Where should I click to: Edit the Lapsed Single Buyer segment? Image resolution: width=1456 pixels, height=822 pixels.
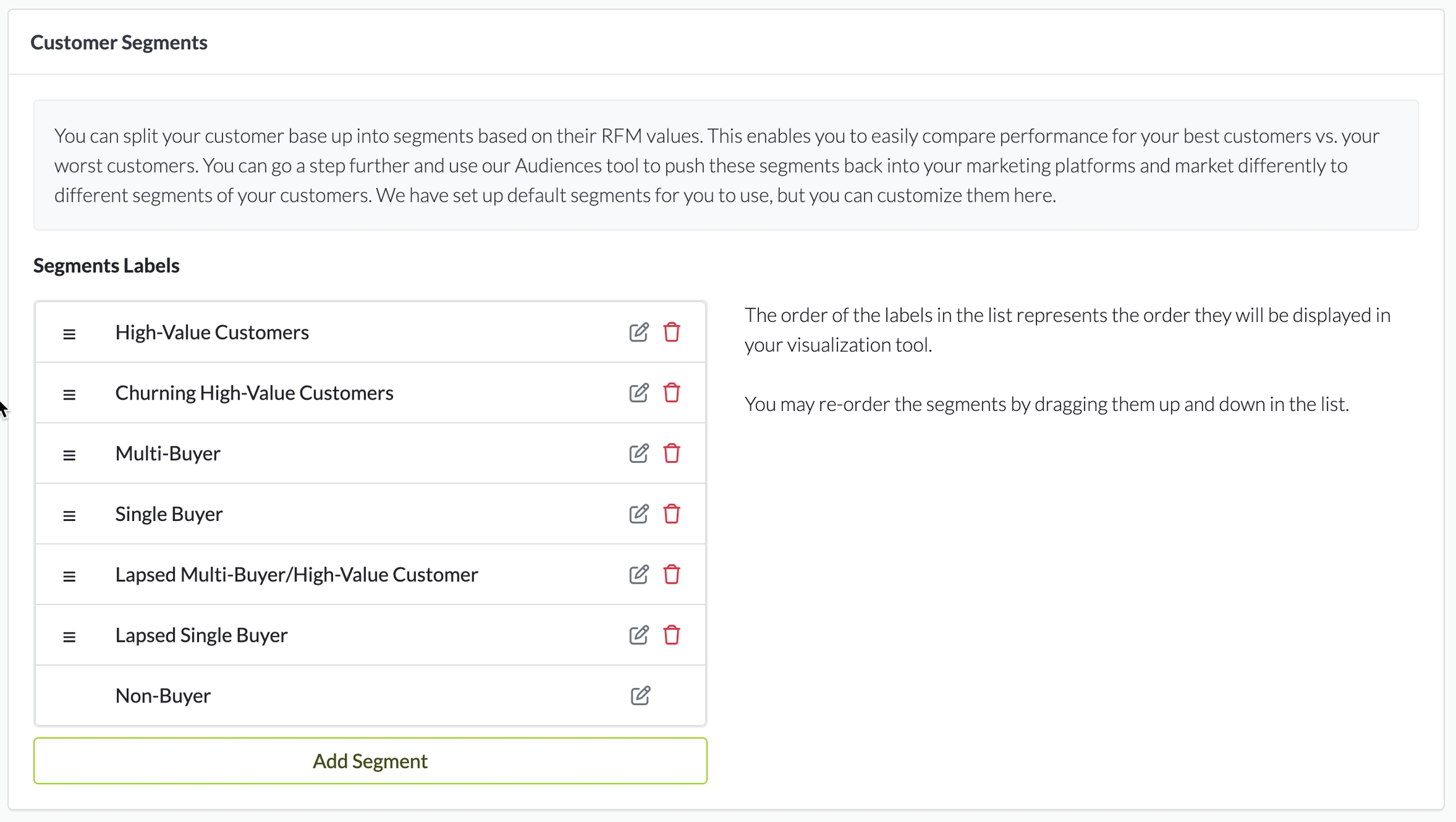pyautogui.click(x=638, y=635)
